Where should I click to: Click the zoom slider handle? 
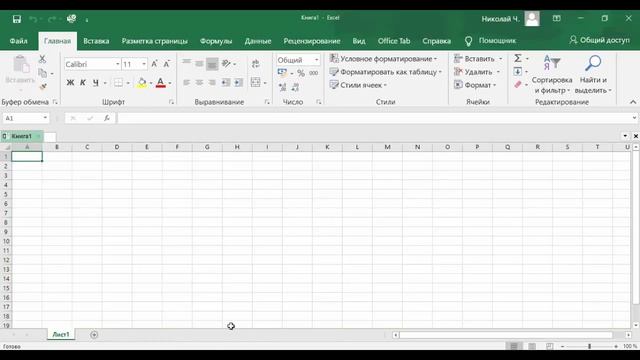589,346
